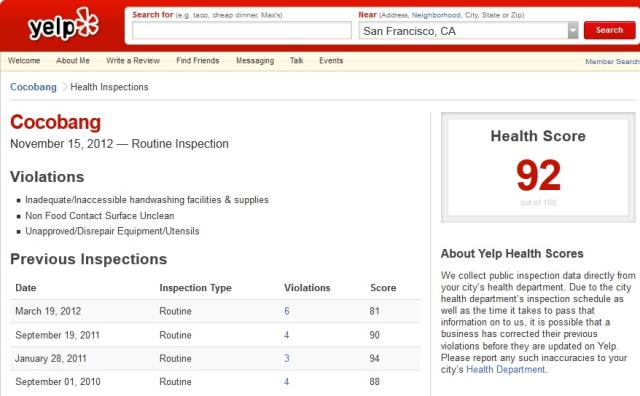
Task: Click the Score column header
Action: tap(383, 288)
